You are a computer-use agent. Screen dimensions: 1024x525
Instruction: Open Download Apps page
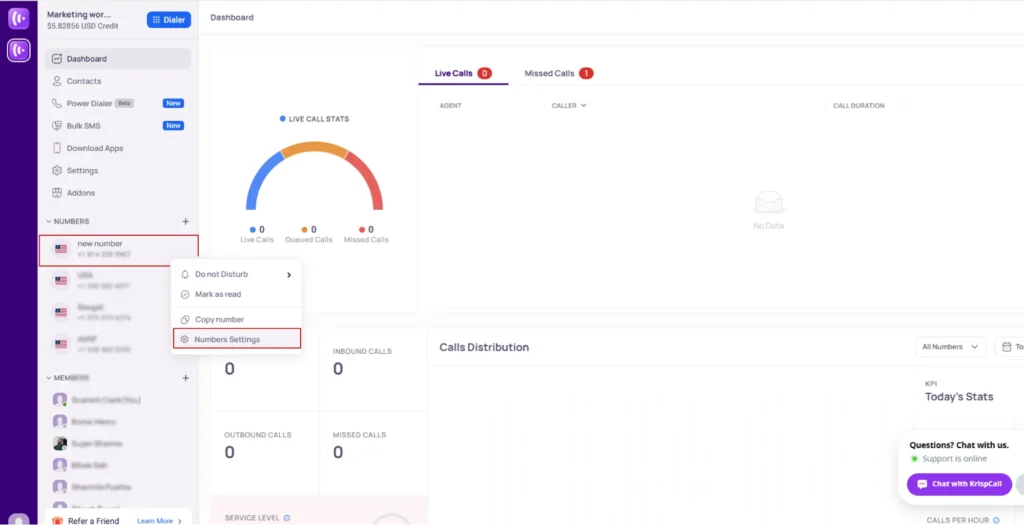(118, 148)
